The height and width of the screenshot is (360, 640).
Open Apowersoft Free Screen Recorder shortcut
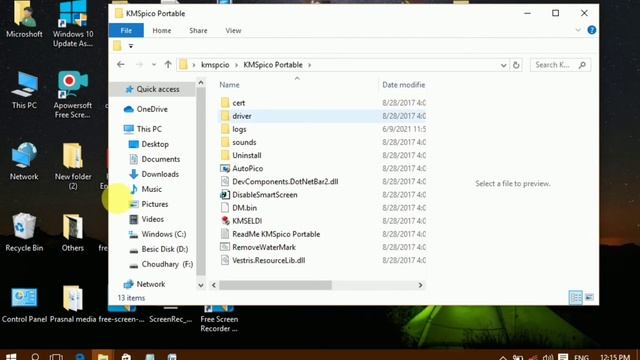coord(73,95)
